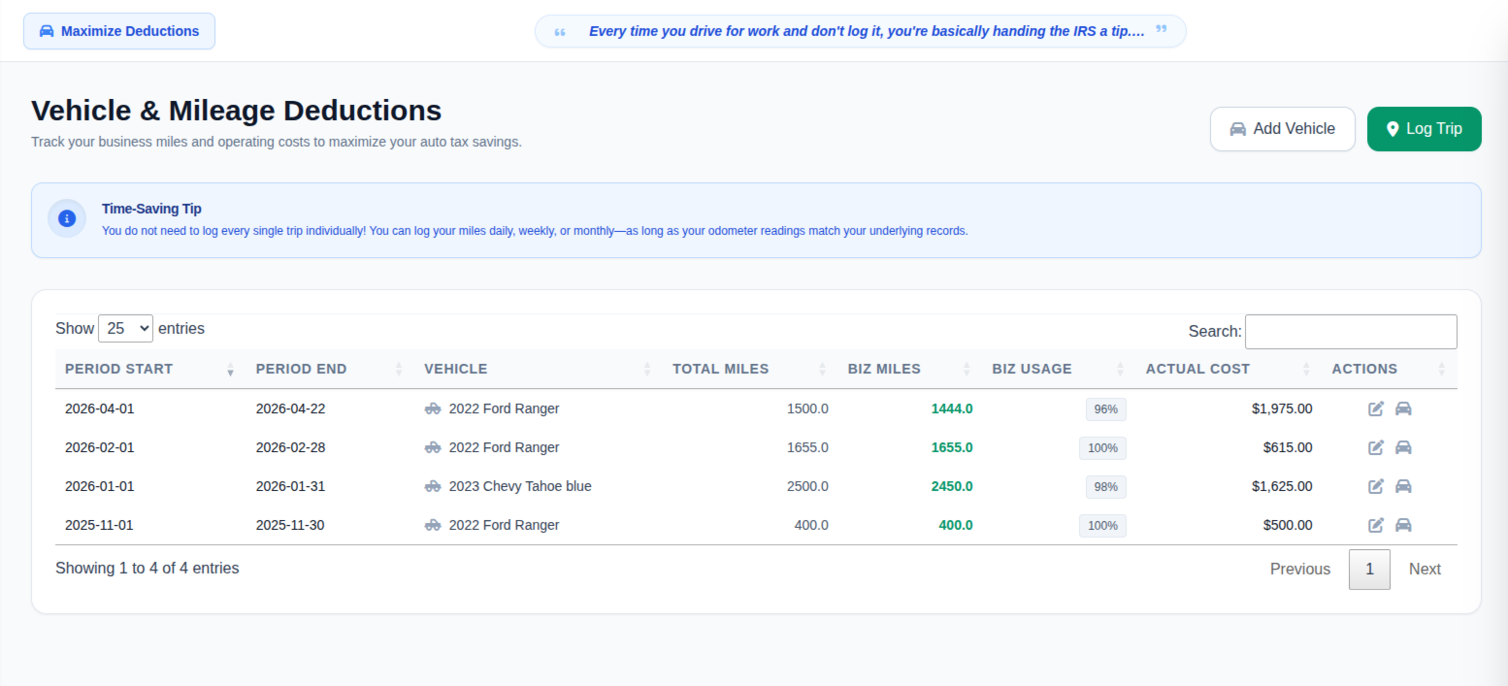Click the $1,625.00 actual cost
1508x686 pixels.
1282,486
